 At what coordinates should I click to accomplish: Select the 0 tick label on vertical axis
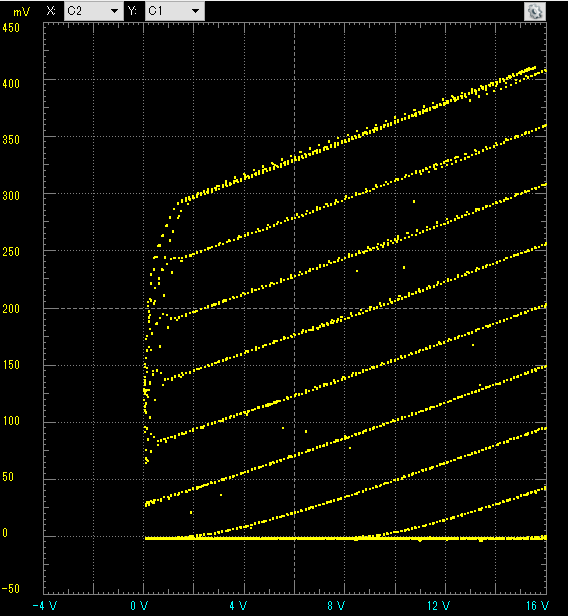pyautogui.click(x=5, y=533)
